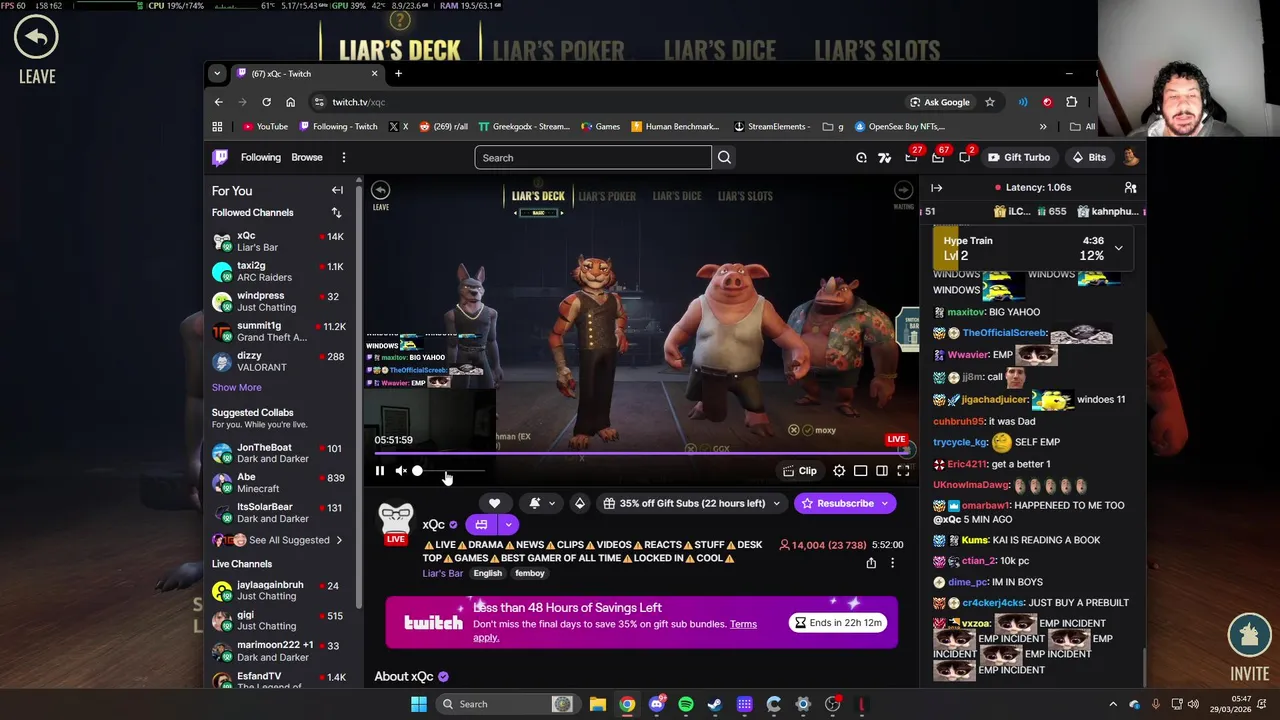This screenshot has width=1280, height=720.
Task: Click the femboy stream tag
Action: (530, 573)
